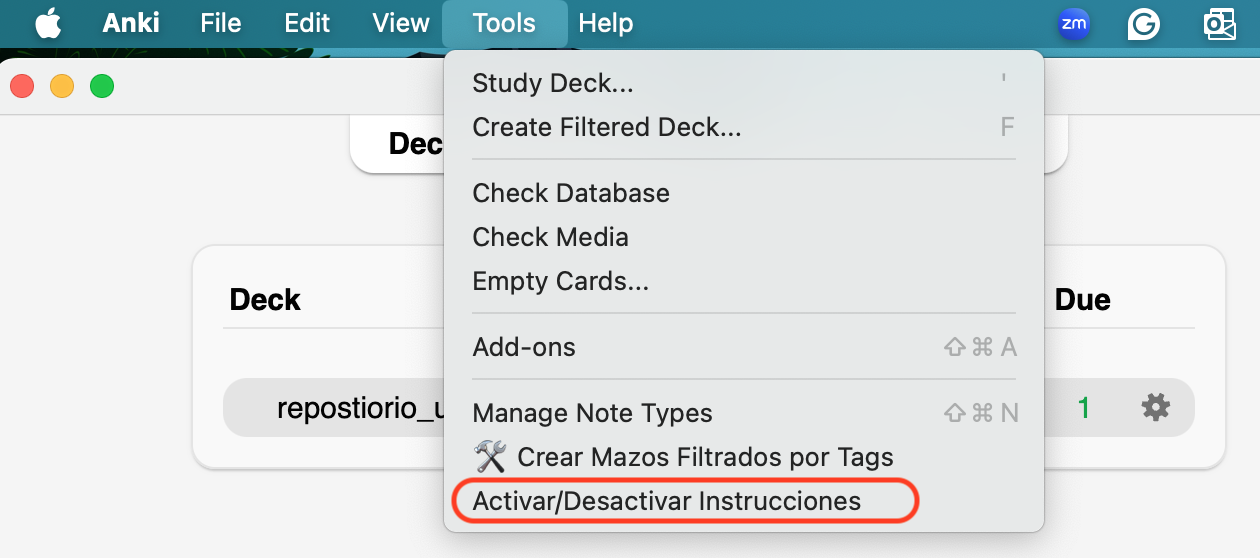1260x558 pixels.
Task: Open the Outlook menu bar icon
Action: pos(1219,23)
